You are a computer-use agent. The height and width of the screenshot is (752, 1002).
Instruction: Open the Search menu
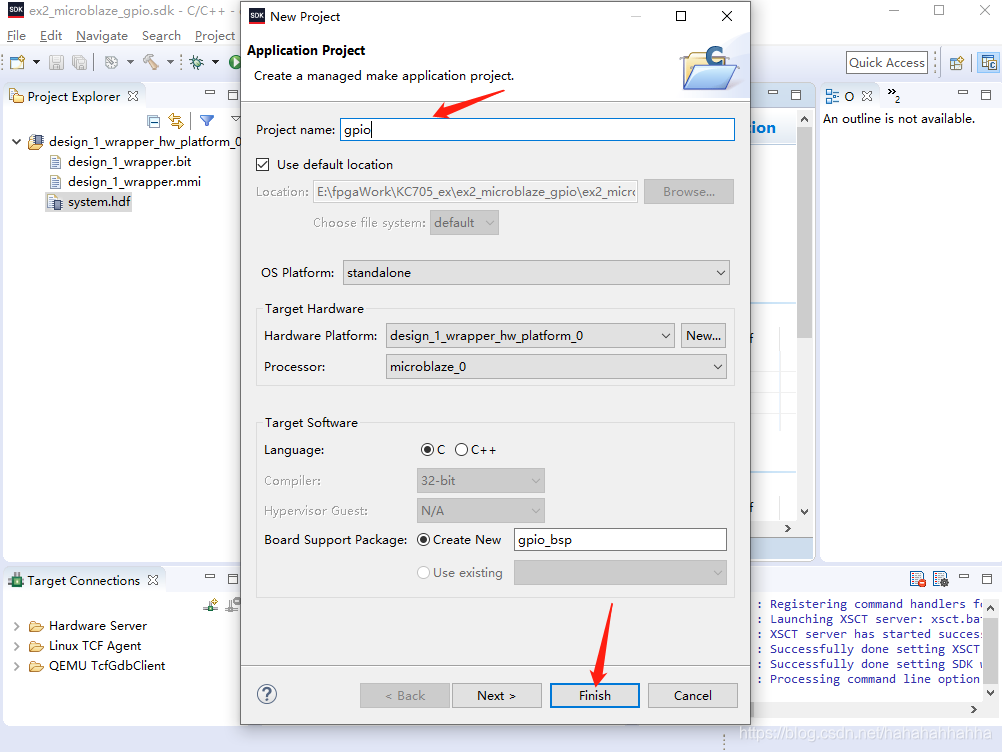pos(161,36)
